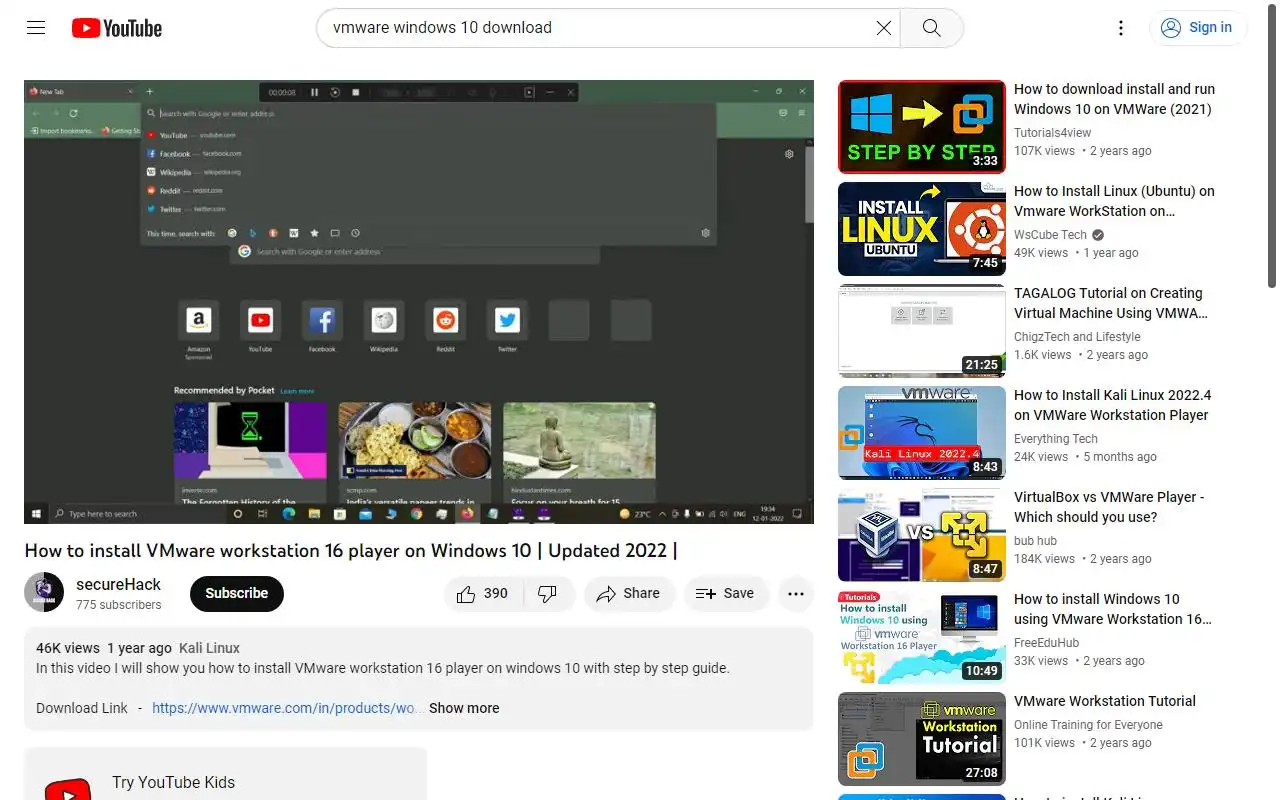Image resolution: width=1280 pixels, height=800 pixels.
Task: Open more actions ellipsis beside Save
Action: pyautogui.click(x=795, y=593)
